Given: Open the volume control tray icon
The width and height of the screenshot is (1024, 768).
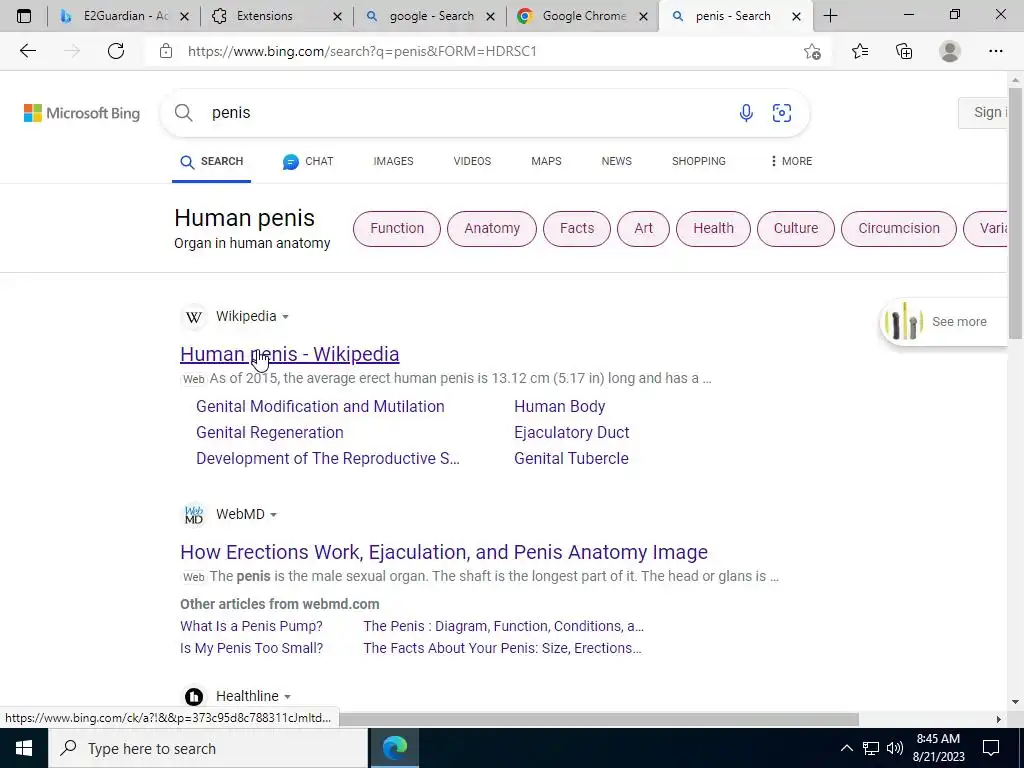Looking at the screenshot, I should tap(895, 748).
